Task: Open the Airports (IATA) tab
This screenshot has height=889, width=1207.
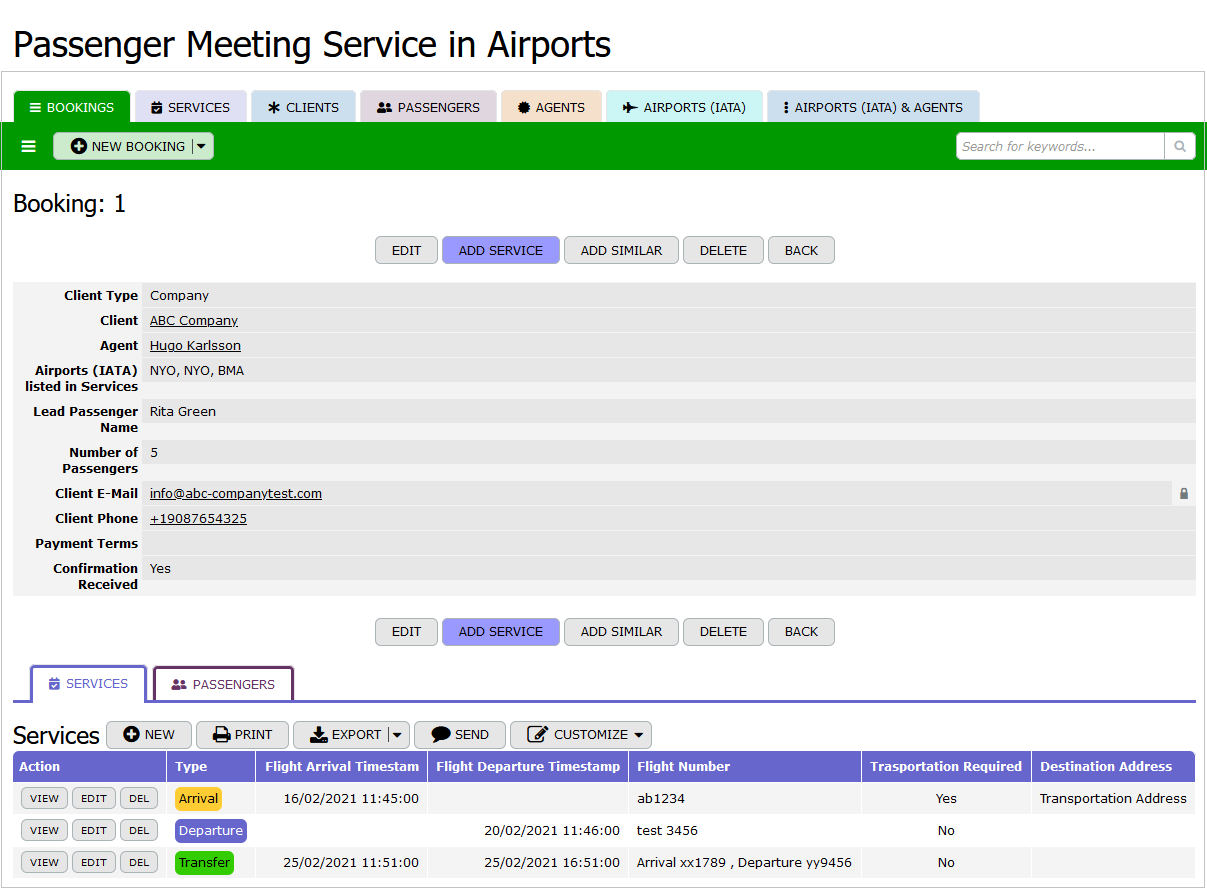Action: click(x=684, y=107)
